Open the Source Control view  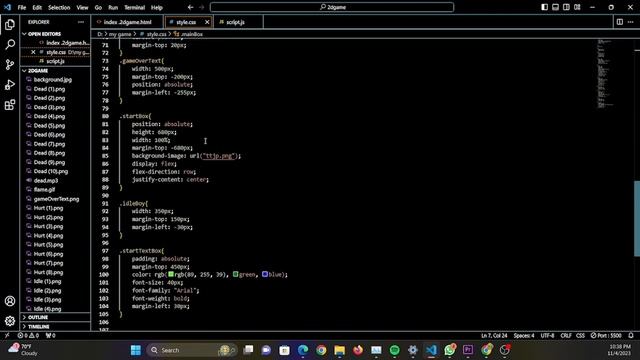(10, 64)
